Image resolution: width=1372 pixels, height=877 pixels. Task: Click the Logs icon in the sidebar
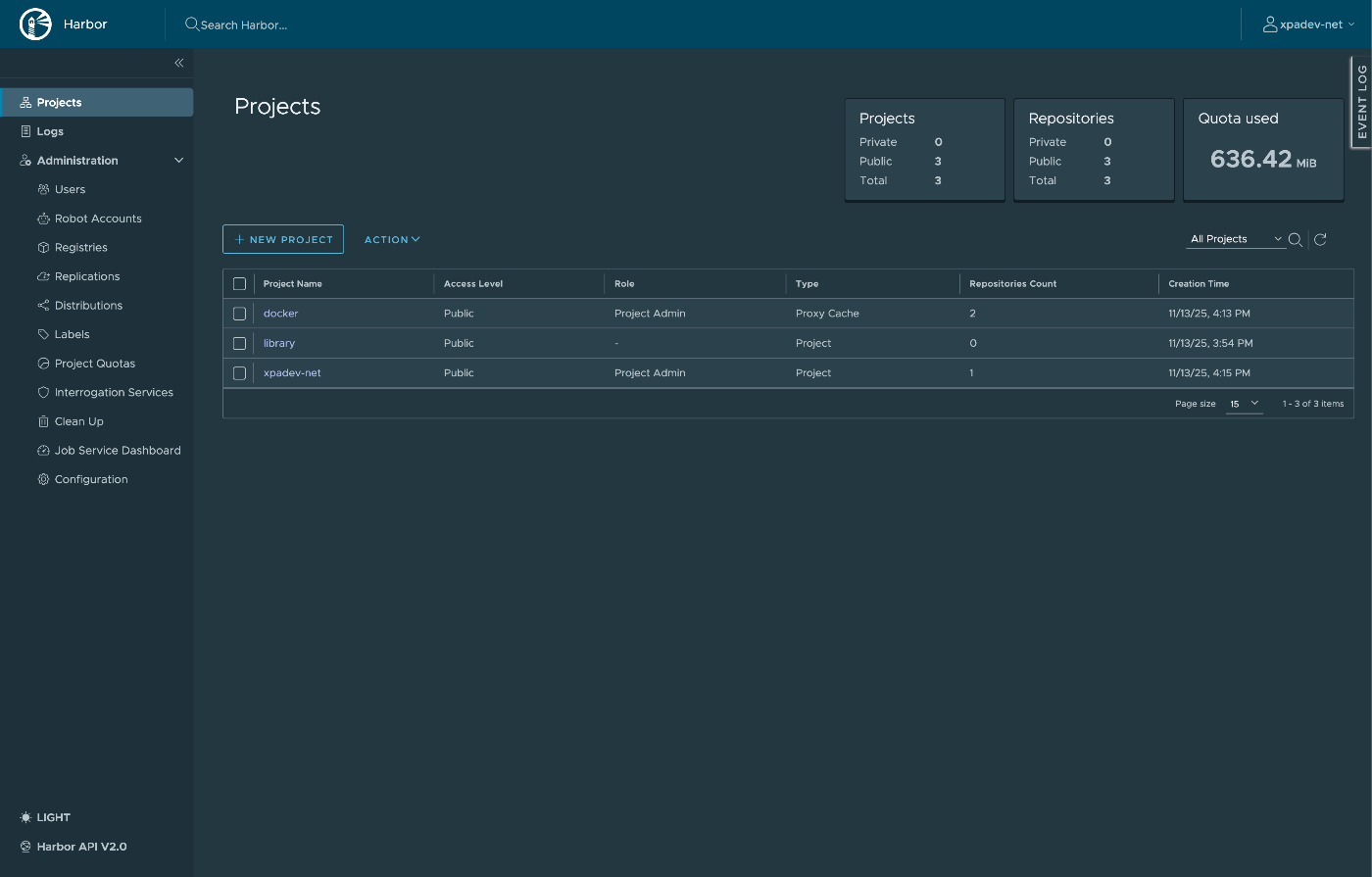[x=26, y=131]
